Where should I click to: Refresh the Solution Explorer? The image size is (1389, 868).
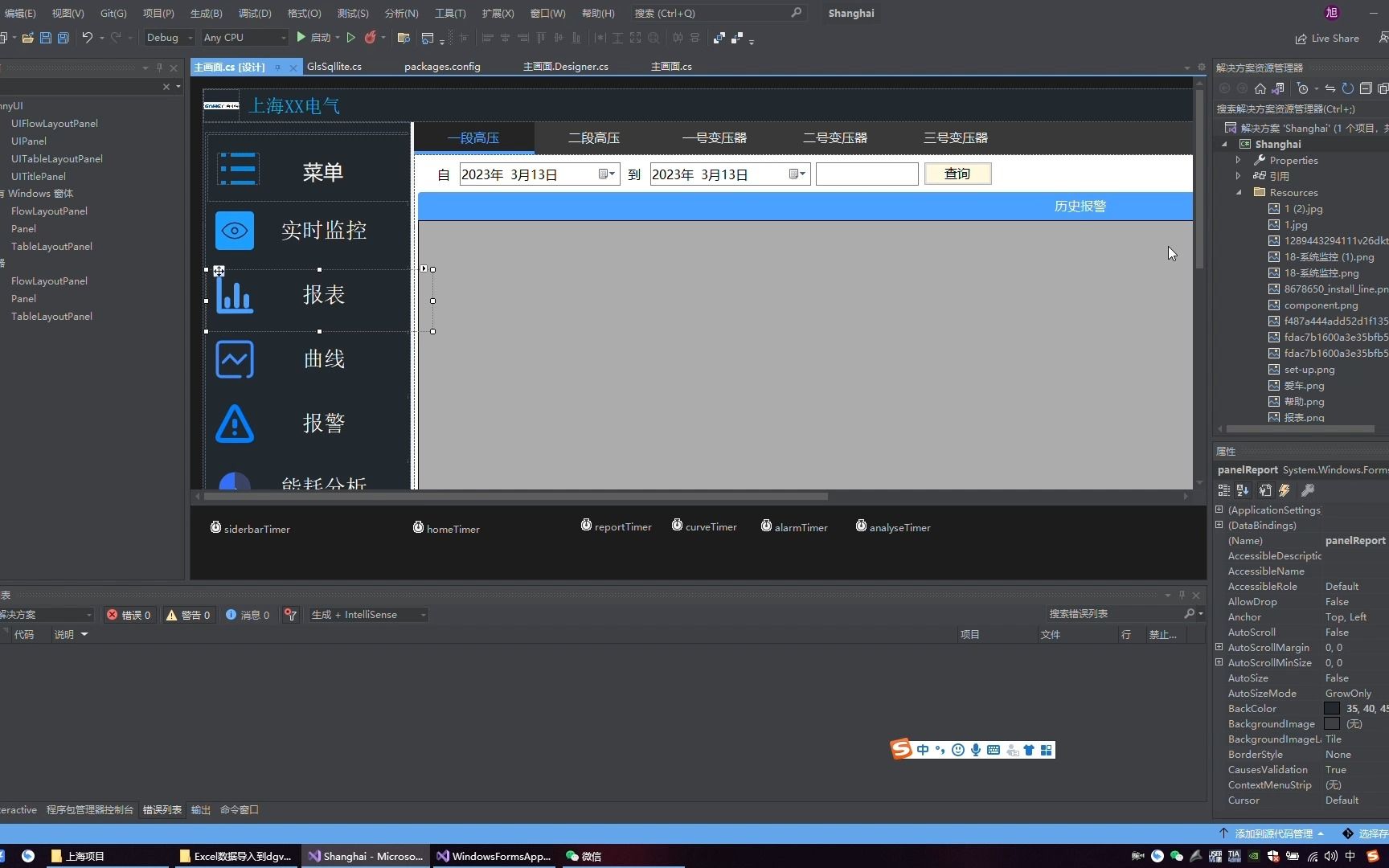point(1350,88)
